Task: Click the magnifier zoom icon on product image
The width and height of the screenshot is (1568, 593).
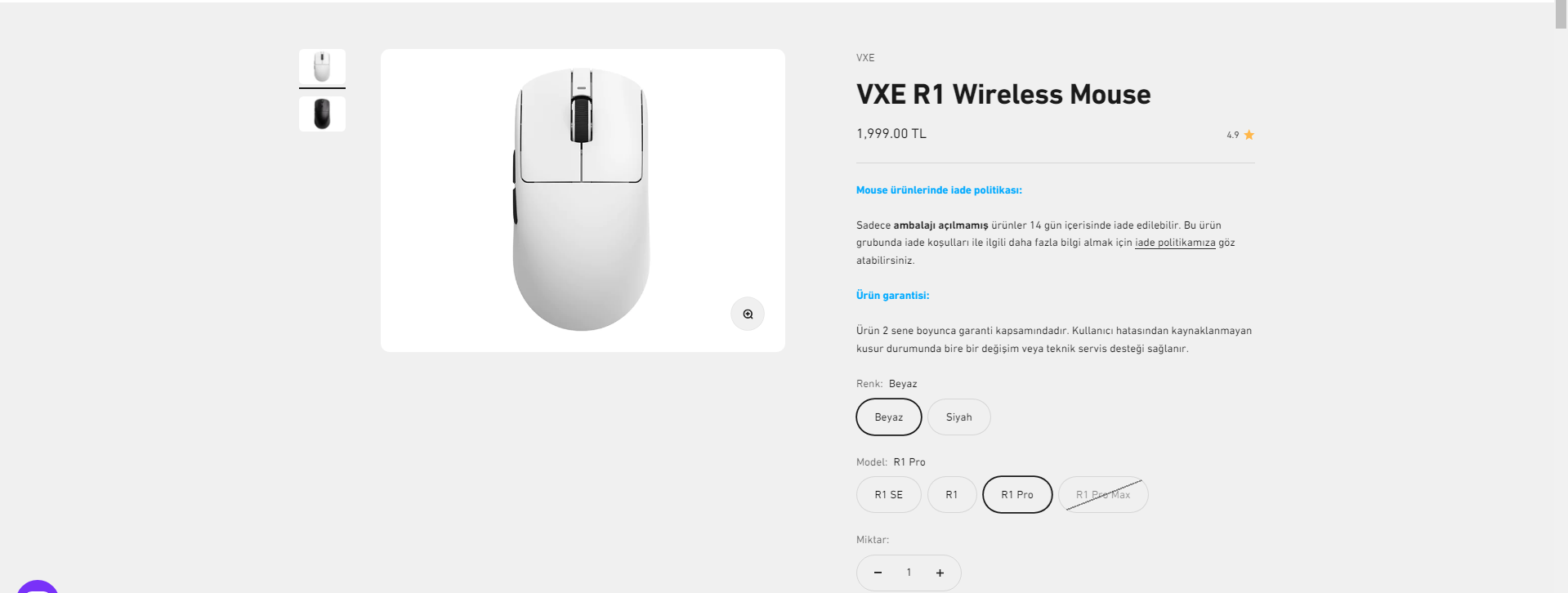Action: [748, 314]
